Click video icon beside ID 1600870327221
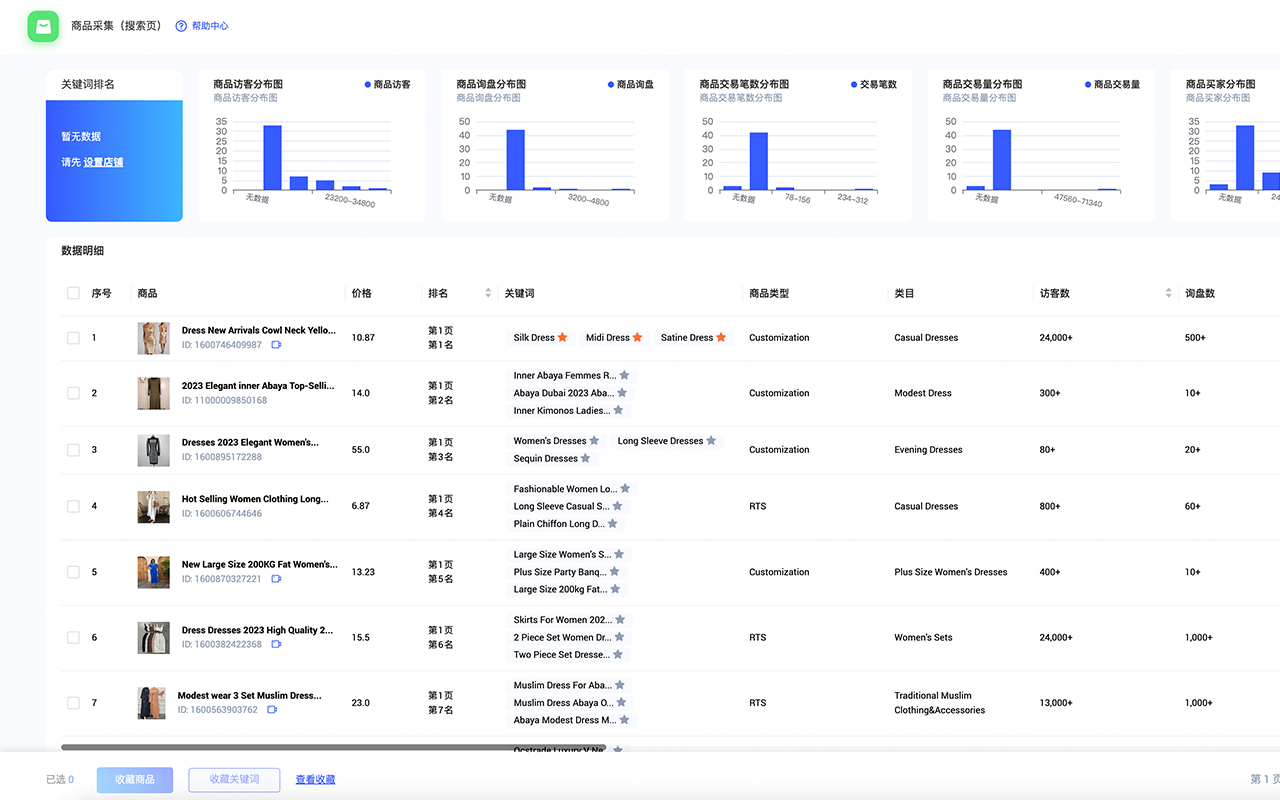1280x800 pixels. 276,579
